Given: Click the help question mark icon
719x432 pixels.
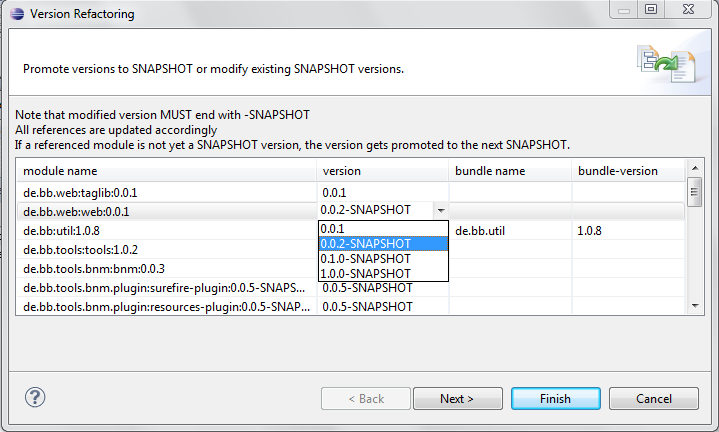Looking at the screenshot, I should 35,397.
